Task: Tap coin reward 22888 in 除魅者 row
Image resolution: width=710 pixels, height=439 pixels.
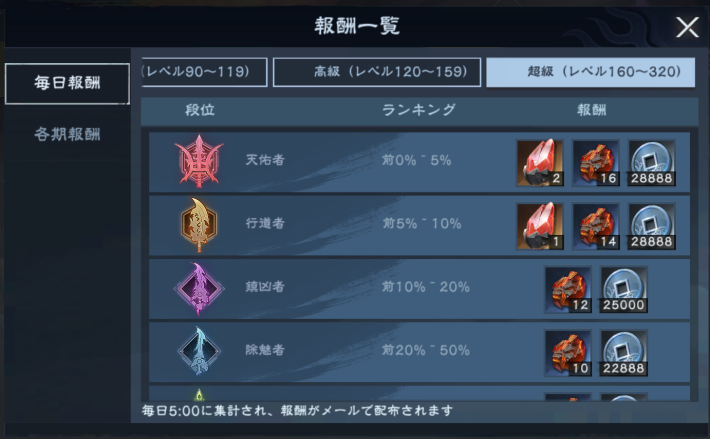Action: [x=624, y=353]
